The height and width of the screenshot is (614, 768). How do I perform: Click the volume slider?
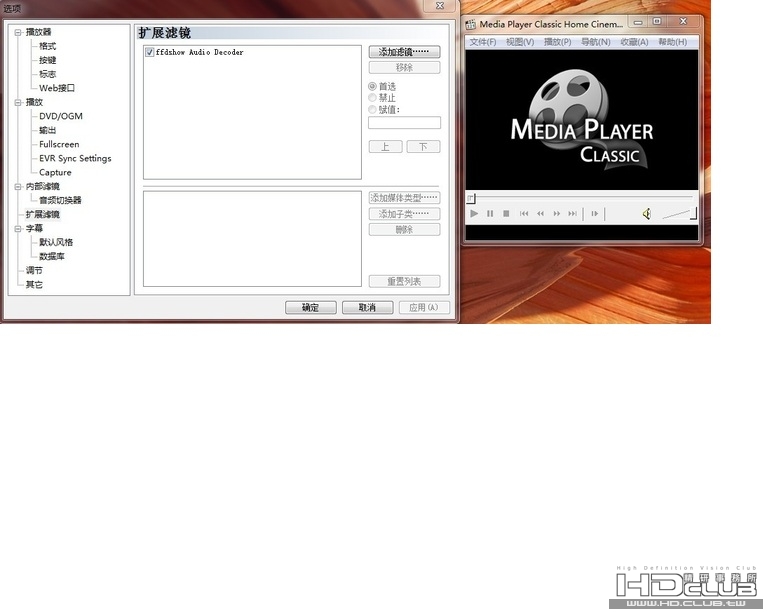[x=679, y=214]
